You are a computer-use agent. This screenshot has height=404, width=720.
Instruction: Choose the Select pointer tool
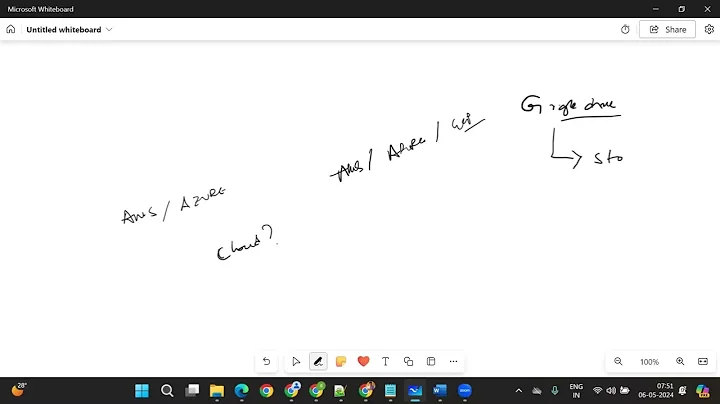tap(296, 362)
